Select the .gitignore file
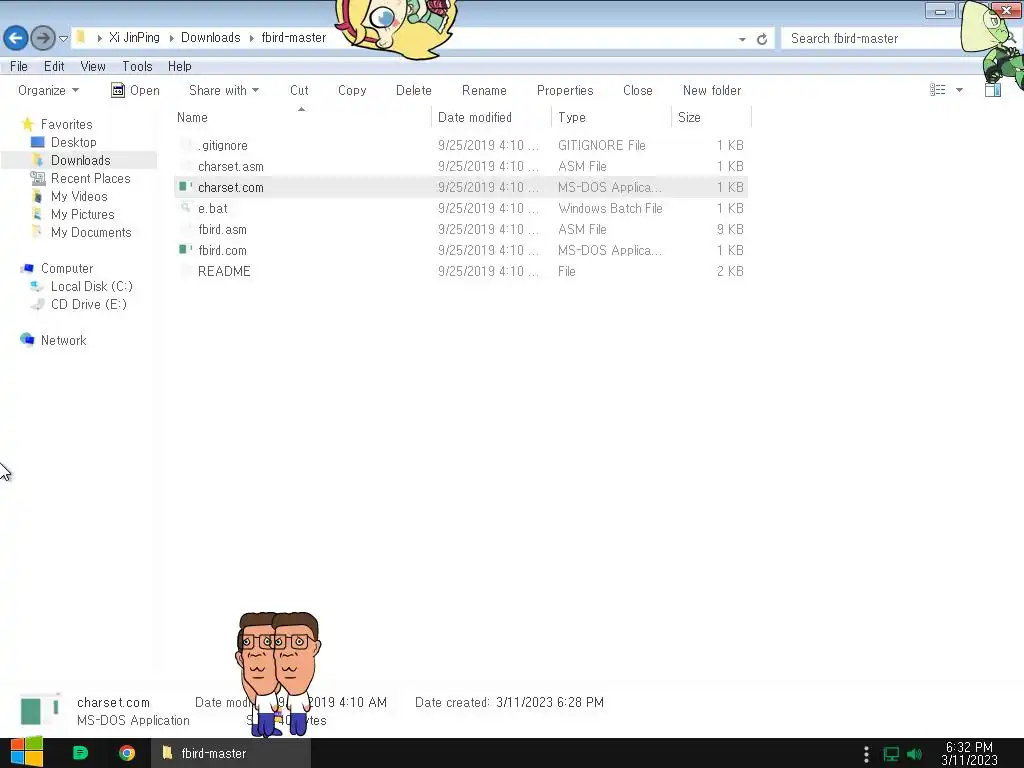This screenshot has width=1024, height=768. [x=460, y=145]
